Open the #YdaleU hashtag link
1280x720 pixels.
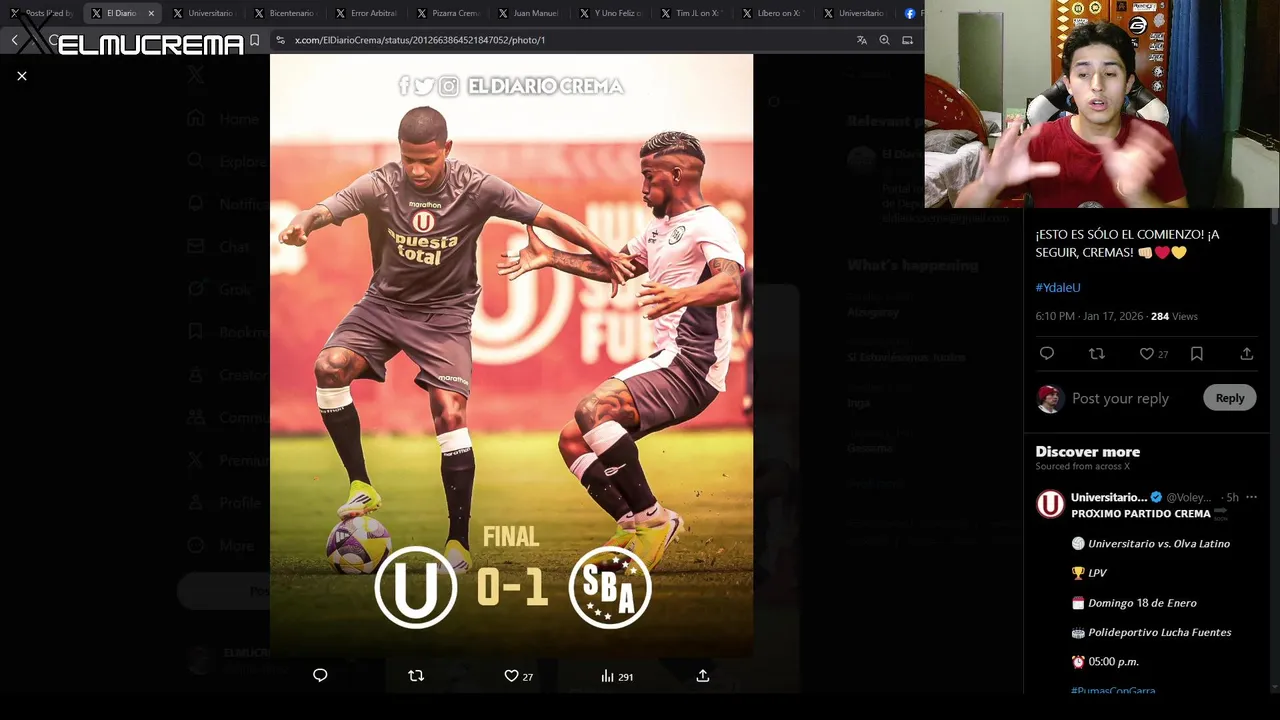click(x=1058, y=287)
